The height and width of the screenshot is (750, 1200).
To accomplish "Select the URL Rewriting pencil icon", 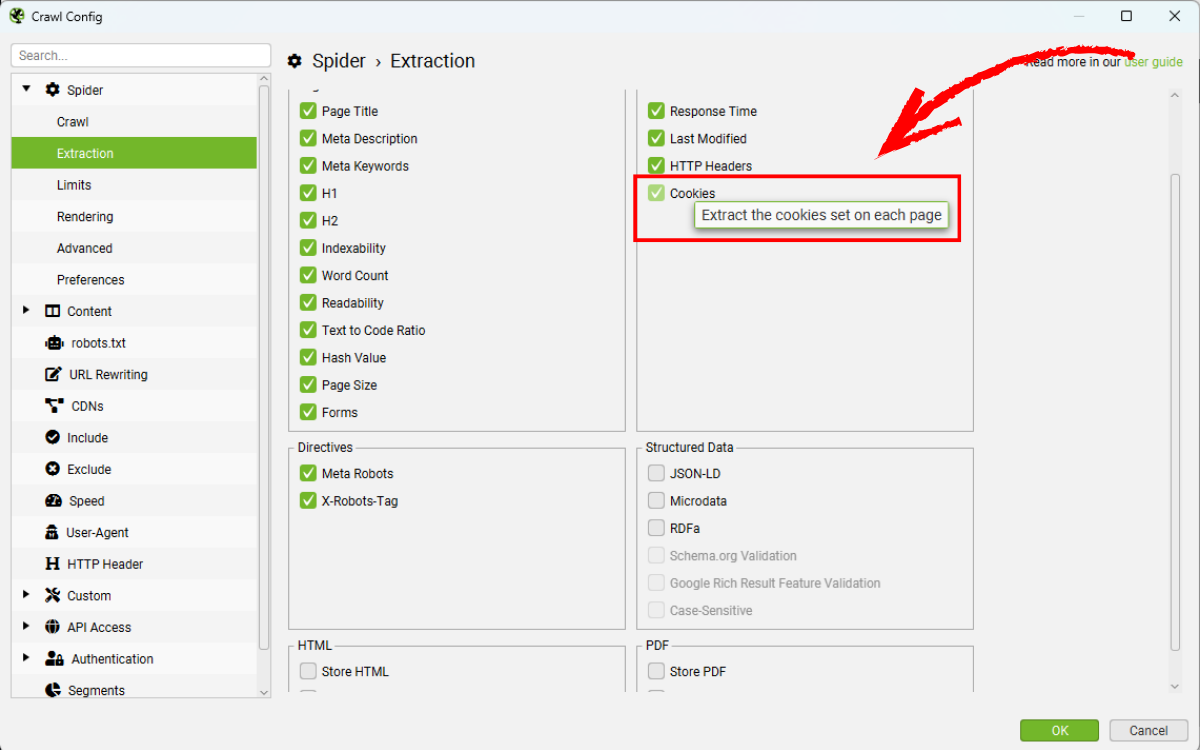I will 54,375.
